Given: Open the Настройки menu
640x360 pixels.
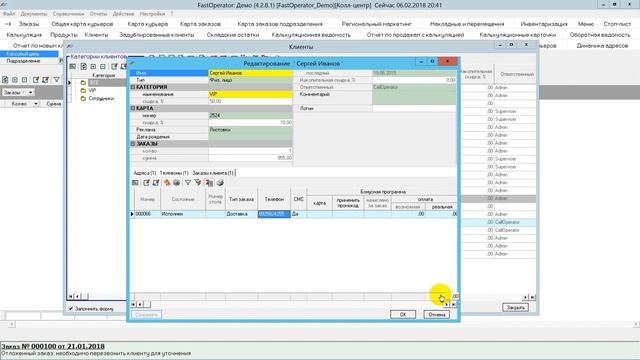Looking at the screenshot, I should pos(152,14).
